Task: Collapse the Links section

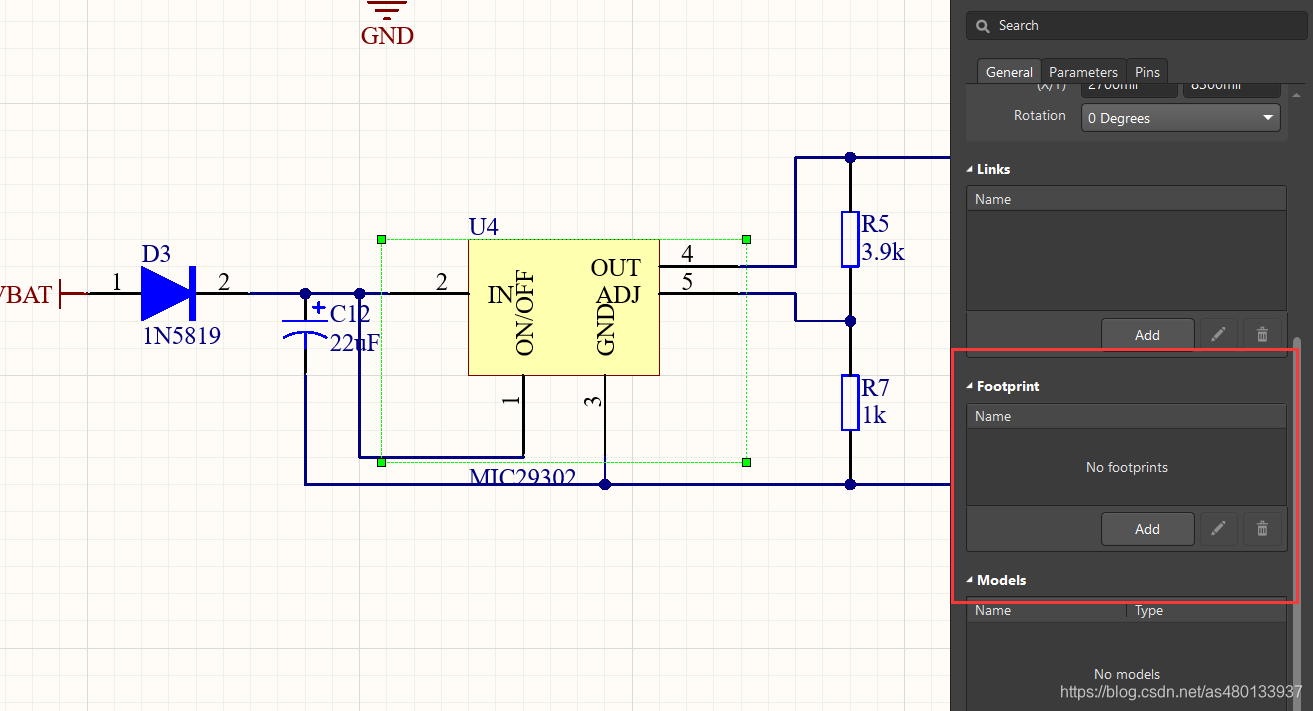Action: (969, 170)
